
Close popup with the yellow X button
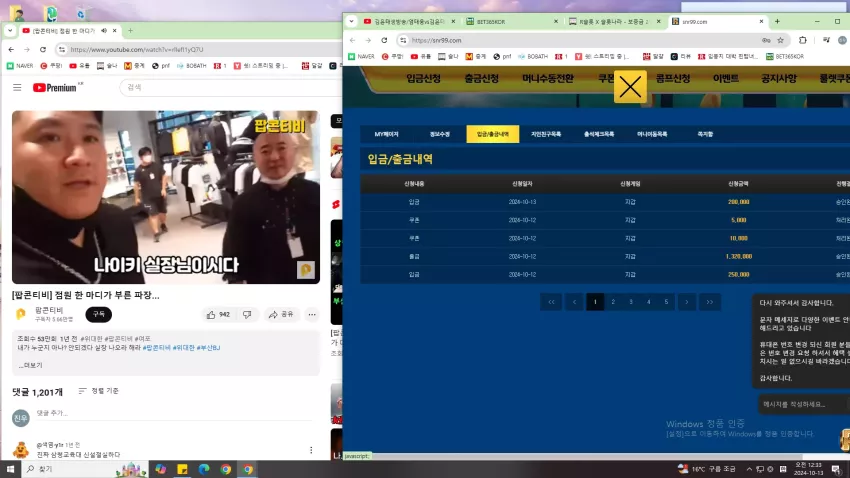point(630,87)
